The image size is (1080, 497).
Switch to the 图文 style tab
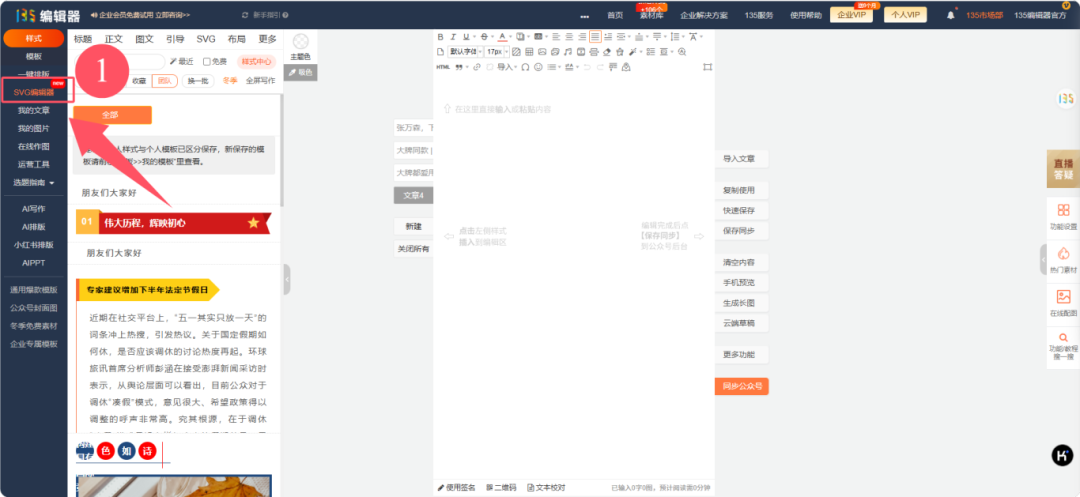(x=145, y=39)
